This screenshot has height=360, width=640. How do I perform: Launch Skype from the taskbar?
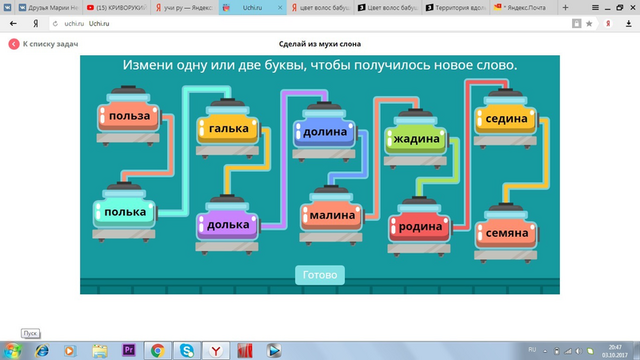click(x=187, y=351)
